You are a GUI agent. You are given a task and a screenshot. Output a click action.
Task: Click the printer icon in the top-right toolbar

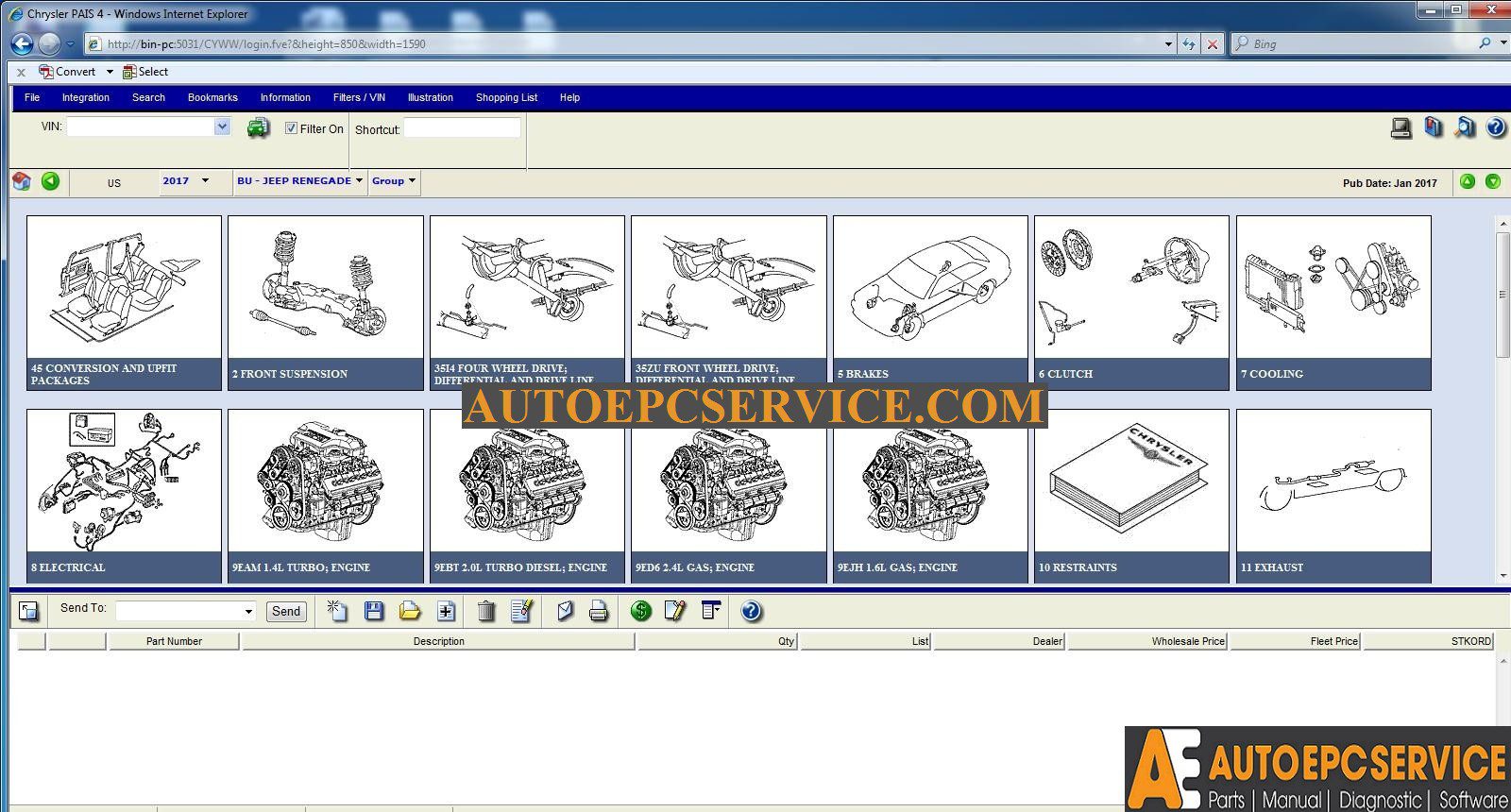(1401, 127)
